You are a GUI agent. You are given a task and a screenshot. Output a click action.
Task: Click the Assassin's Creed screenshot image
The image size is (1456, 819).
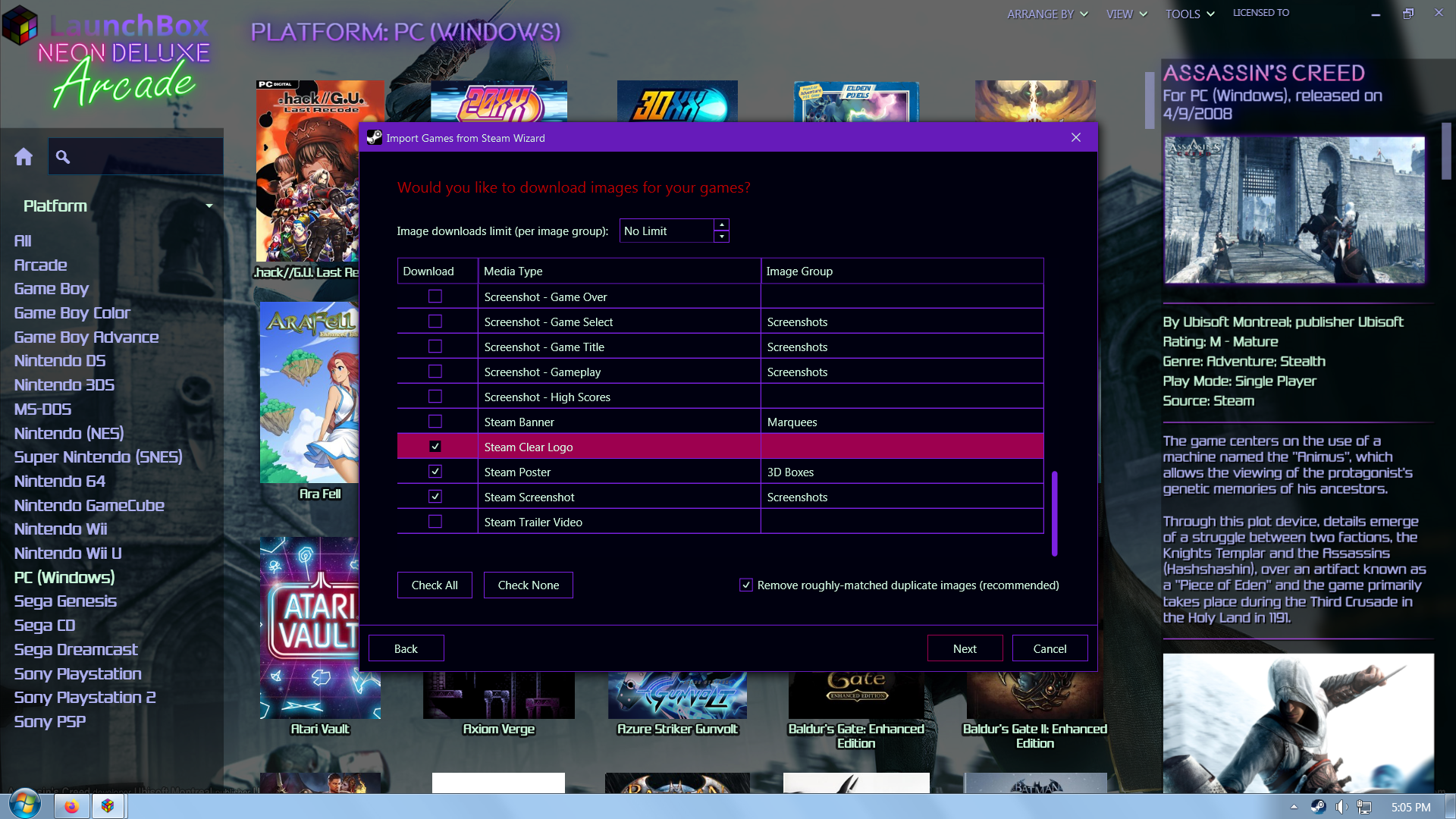pyautogui.click(x=1294, y=210)
